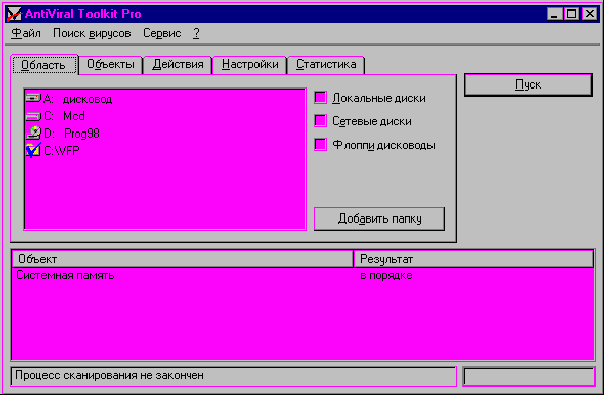This screenshot has height=395, width=604.
Task: Click the 'дисковод' drive label
Action: (x=87, y=99)
